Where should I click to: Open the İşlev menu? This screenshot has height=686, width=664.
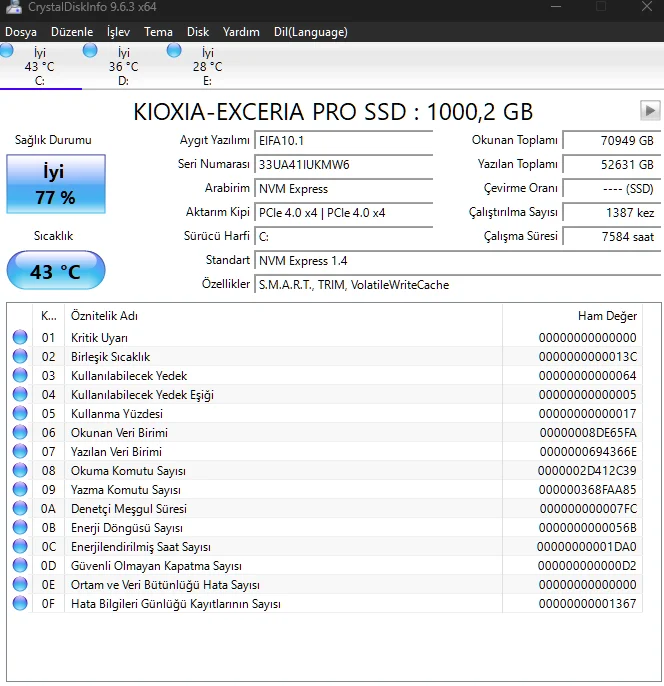pyautogui.click(x=118, y=32)
